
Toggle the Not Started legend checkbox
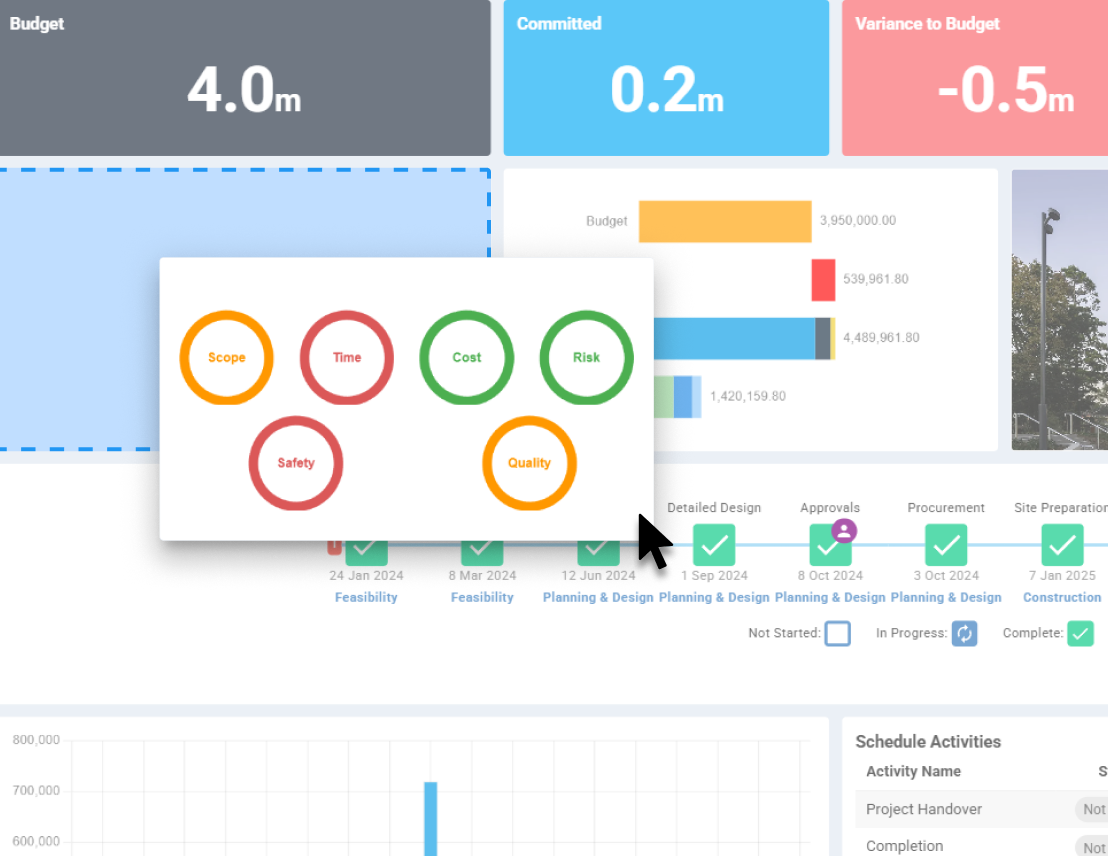(838, 633)
